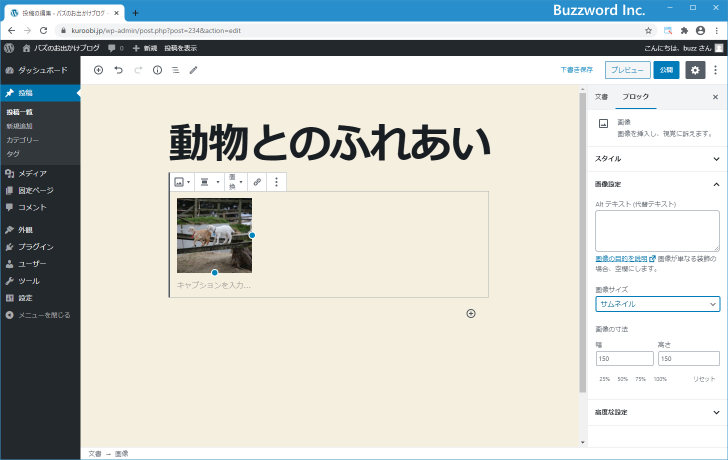
Task: Expand the 高度な設定 panel
Action: click(x=657, y=412)
